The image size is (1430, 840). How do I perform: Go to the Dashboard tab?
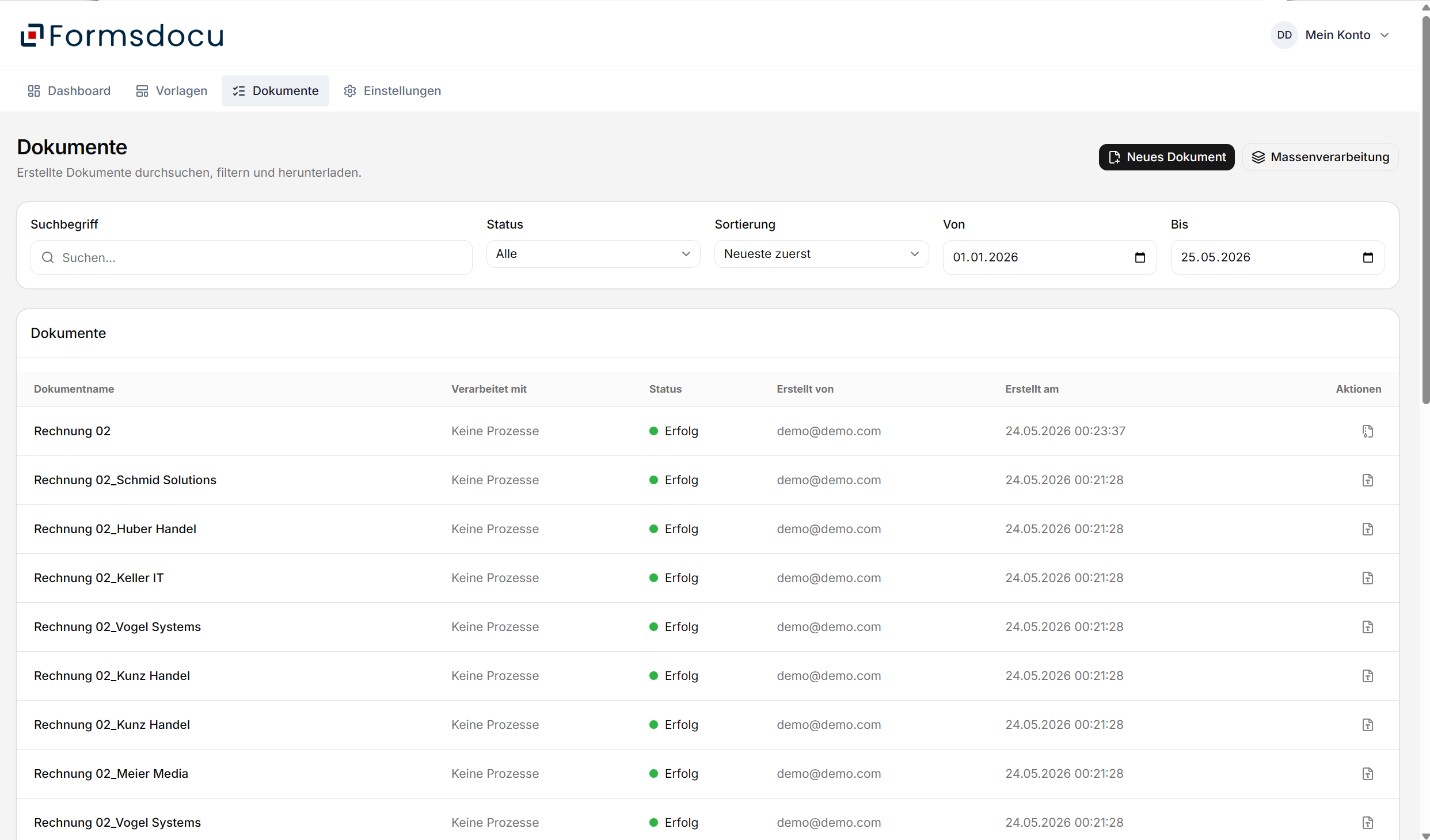coord(69,91)
